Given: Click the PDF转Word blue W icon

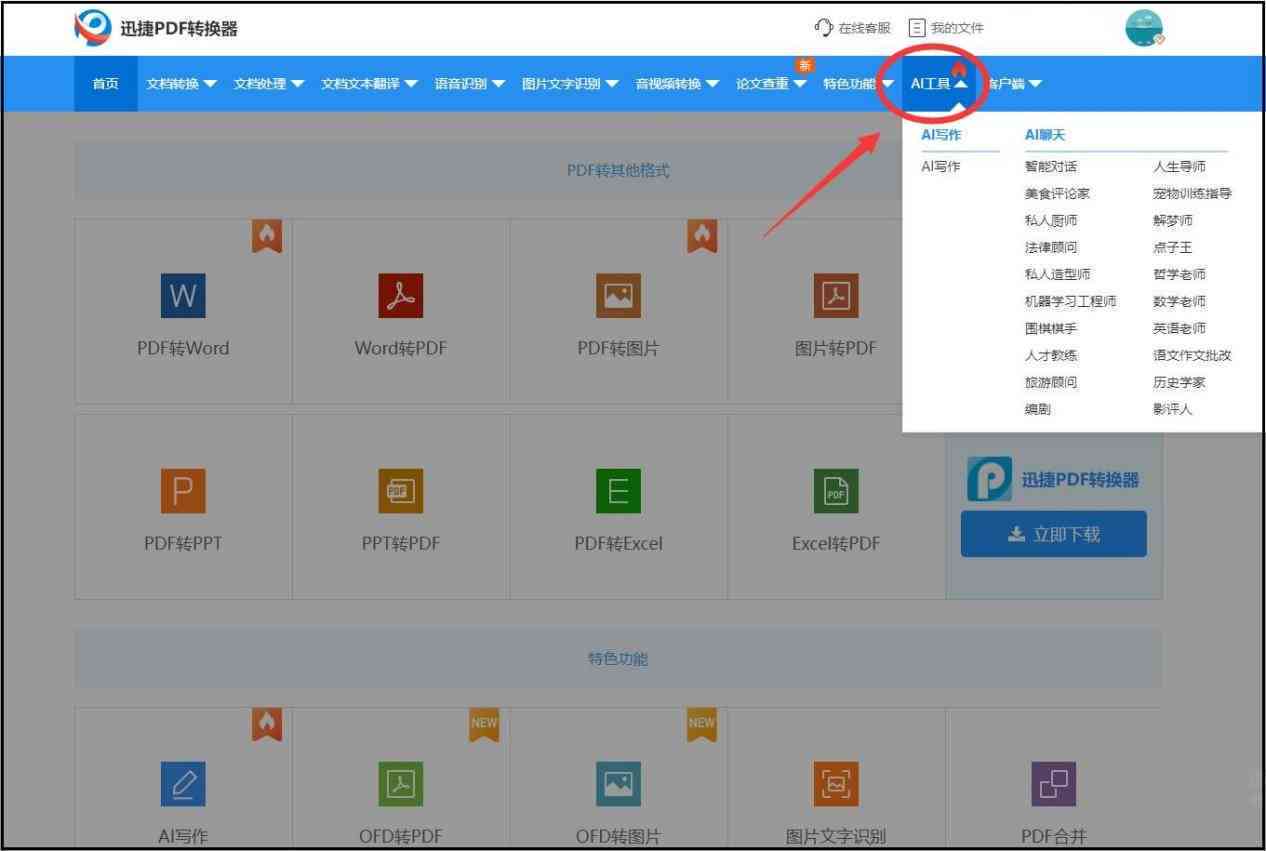Looking at the screenshot, I should tap(183, 295).
